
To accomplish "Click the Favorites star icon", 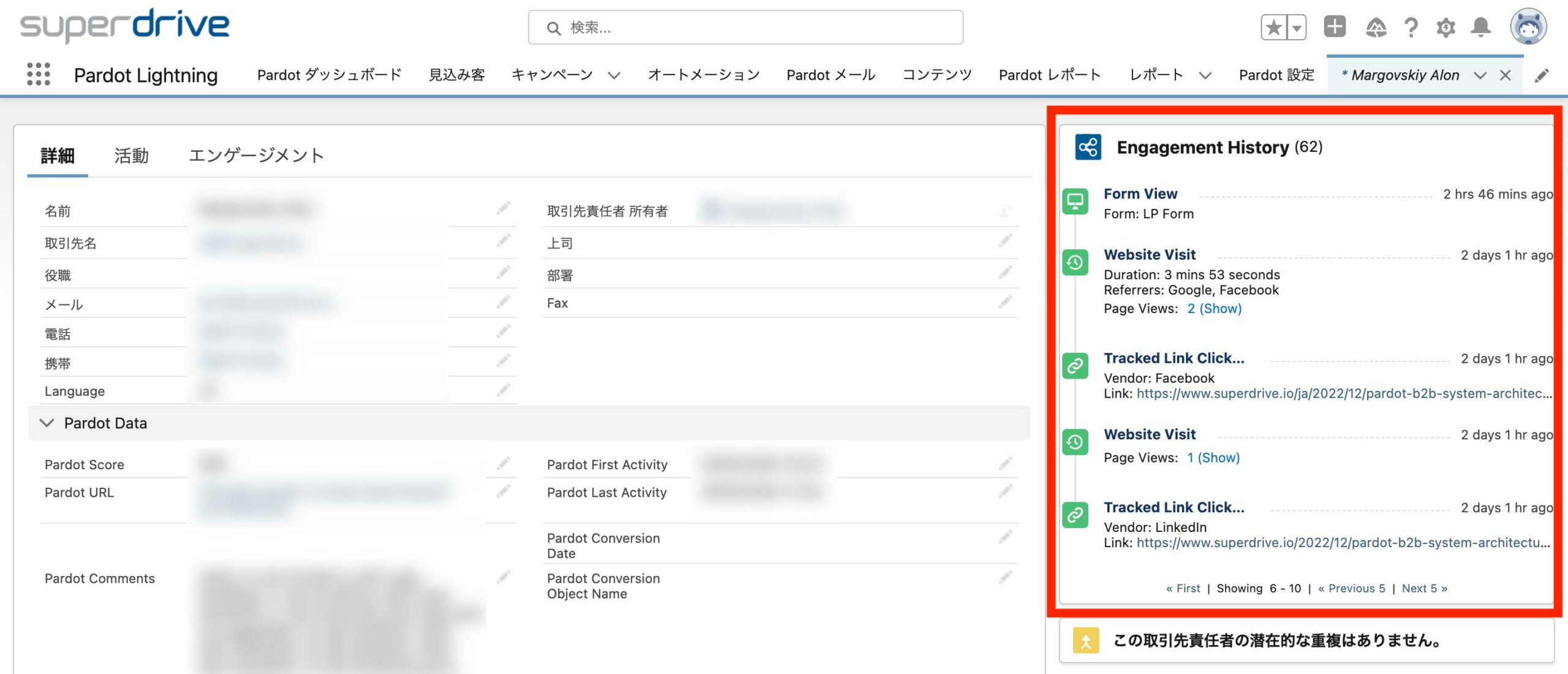I will (1274, 28).
